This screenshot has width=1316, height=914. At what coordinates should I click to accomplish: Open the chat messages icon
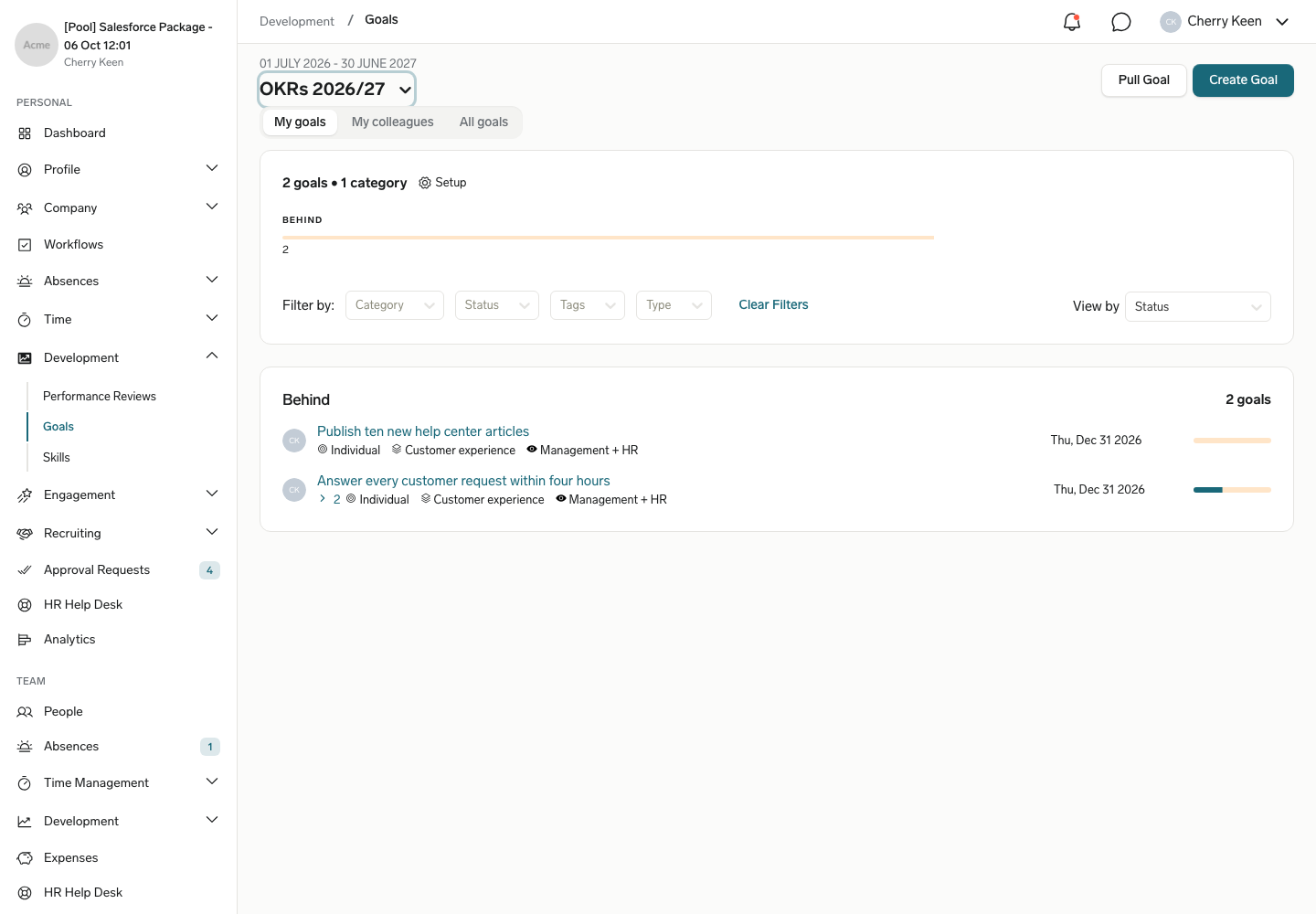pyautogui.click(x=1121, y=22)
